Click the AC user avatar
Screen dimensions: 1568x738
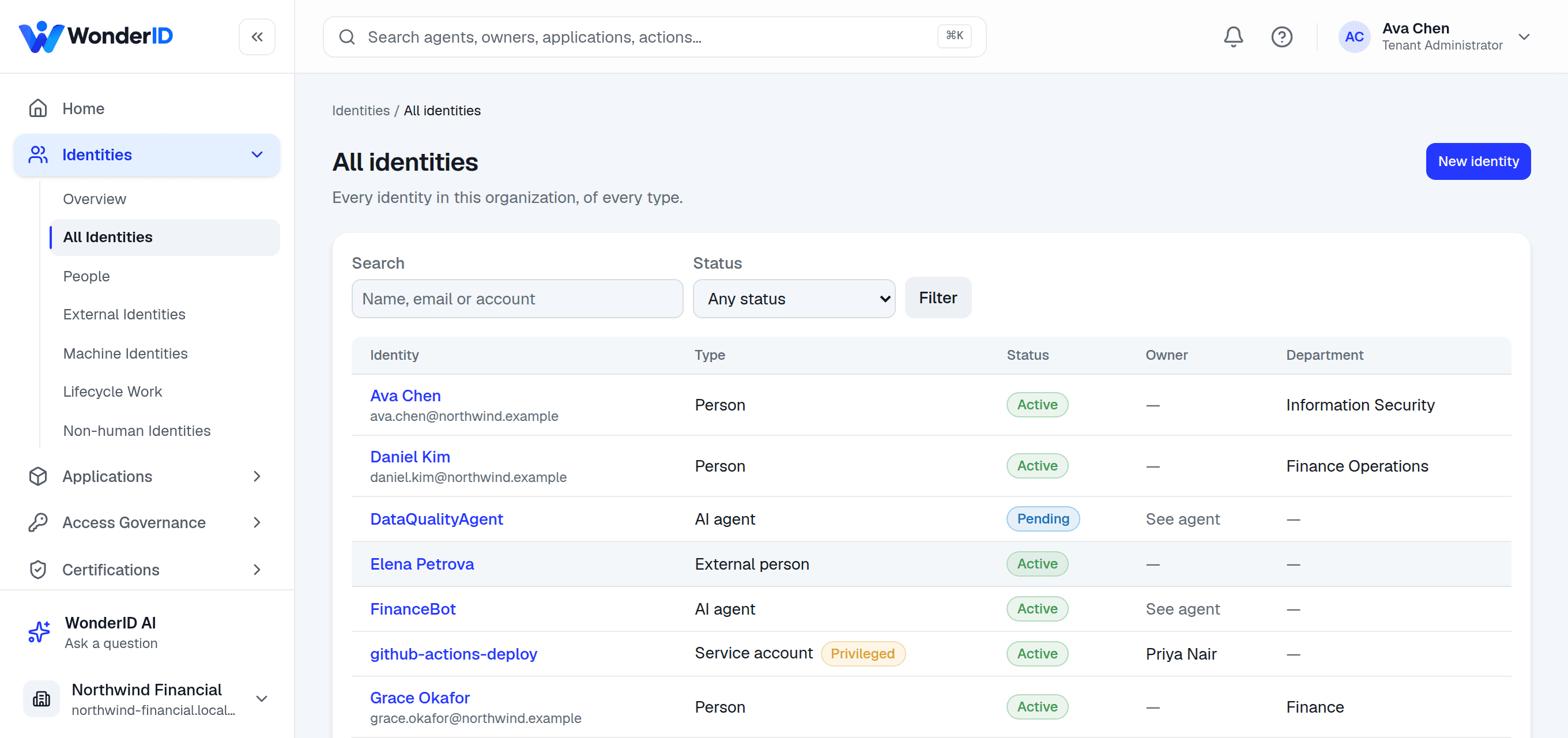tap(1354, 37)
